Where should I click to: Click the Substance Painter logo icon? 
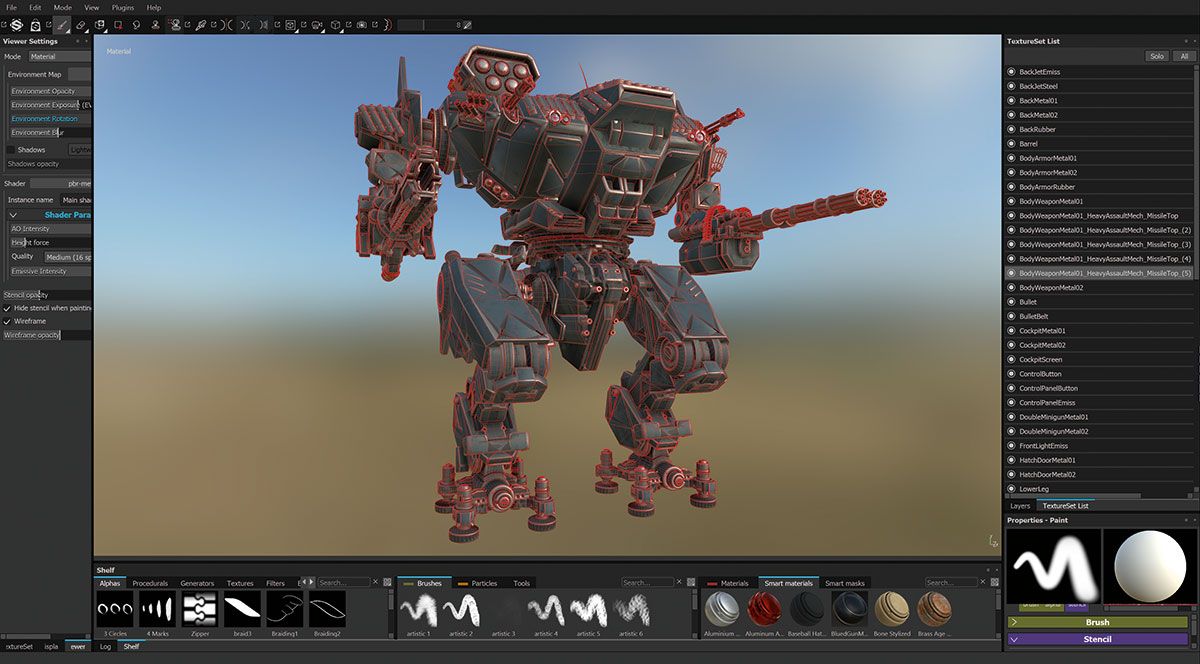point(17,25)
